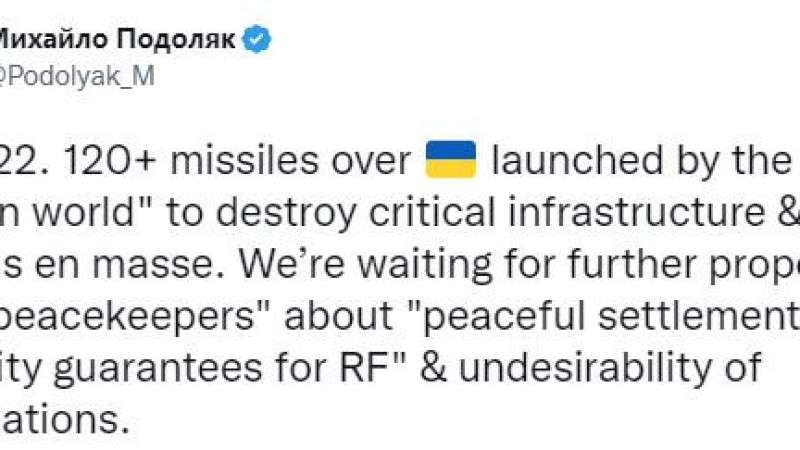Open the Михайло Подоляк profile name
The image size is (800, 450).
pos(117,39)
